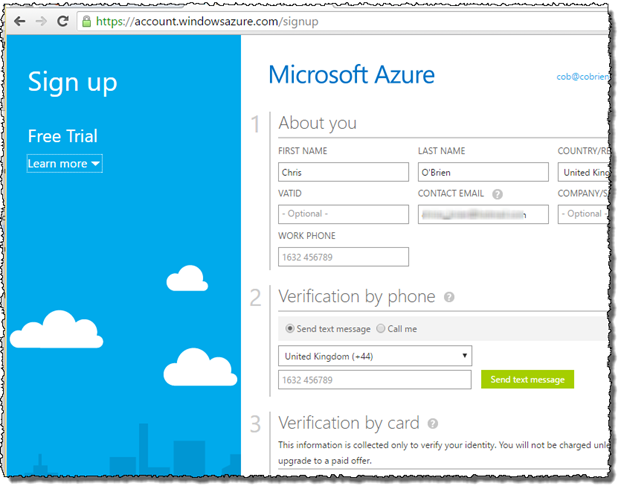This screenshot has width=624, height=492.
Task: Click the Last Name field containing O'Brien
Action: tap(483, 172)
